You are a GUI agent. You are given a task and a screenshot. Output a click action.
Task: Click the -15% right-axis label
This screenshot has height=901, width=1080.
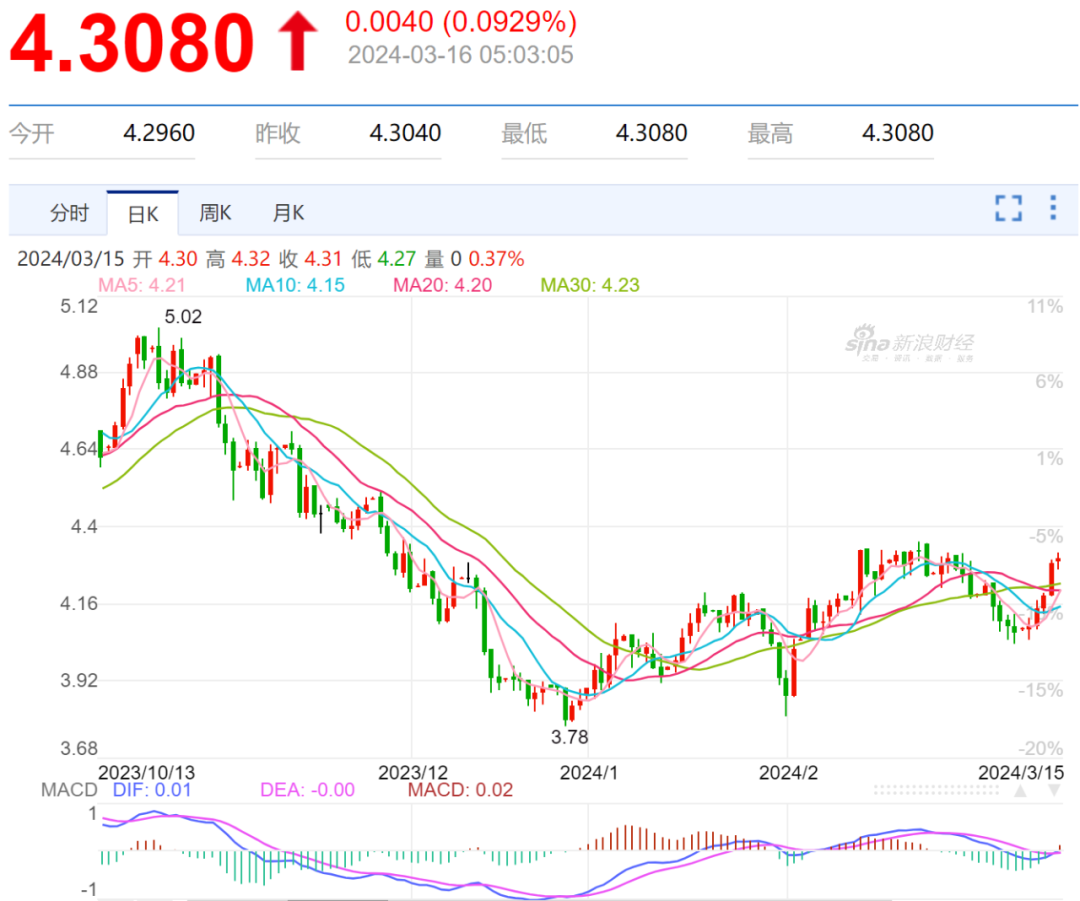(x=1041, y=690)
